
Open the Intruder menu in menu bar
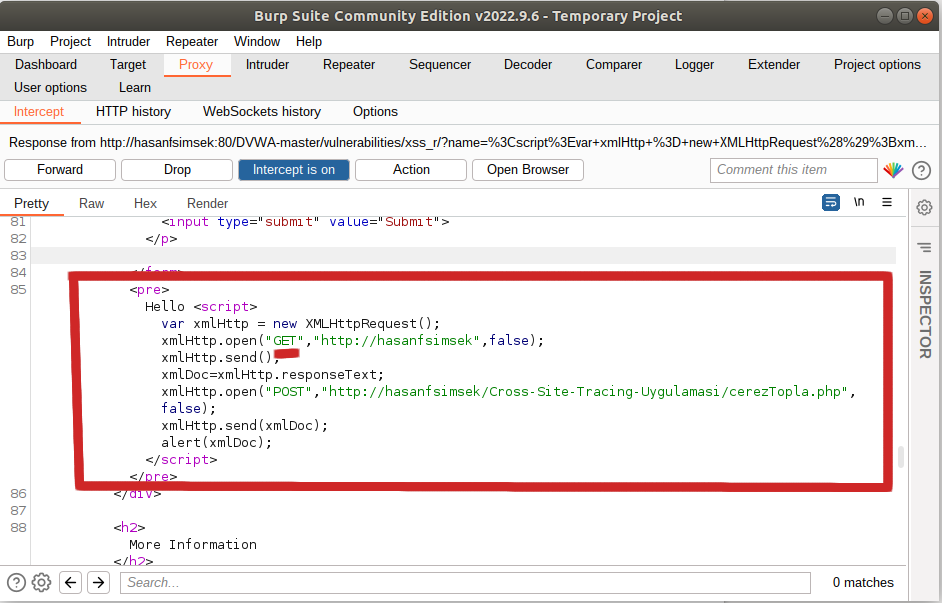click(x=129, y=41)
